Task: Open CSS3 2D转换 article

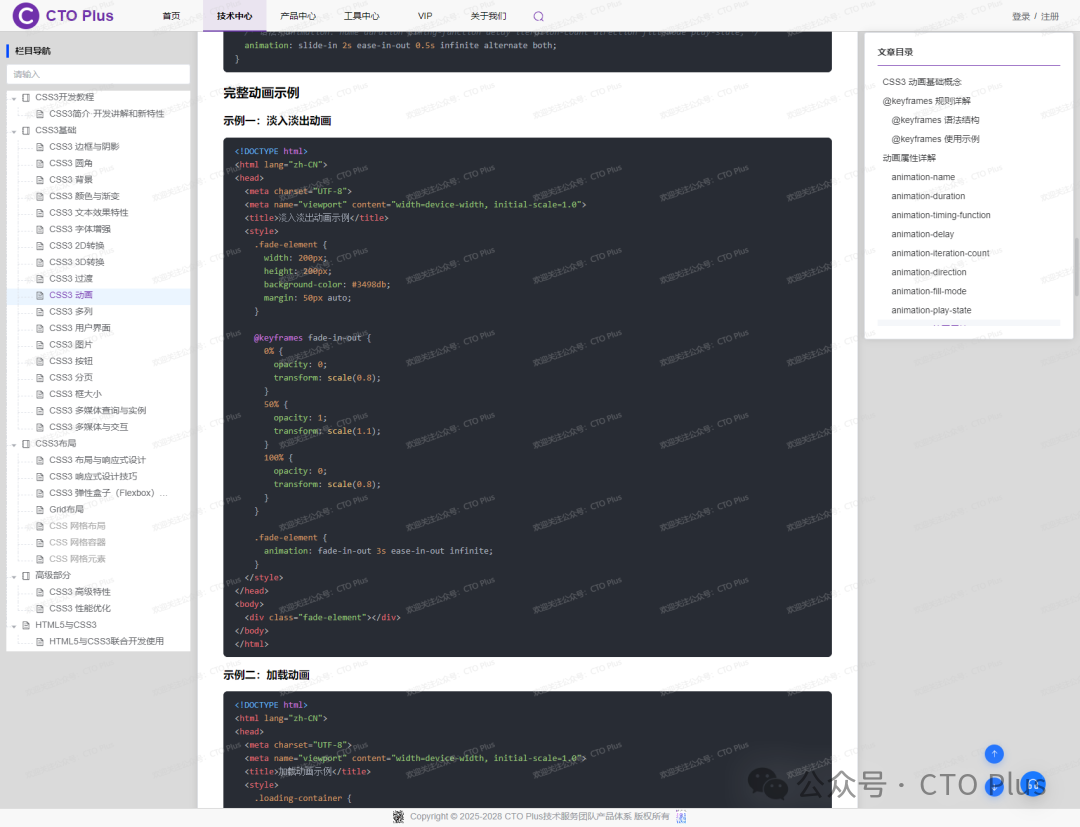Action: point(76,246)
